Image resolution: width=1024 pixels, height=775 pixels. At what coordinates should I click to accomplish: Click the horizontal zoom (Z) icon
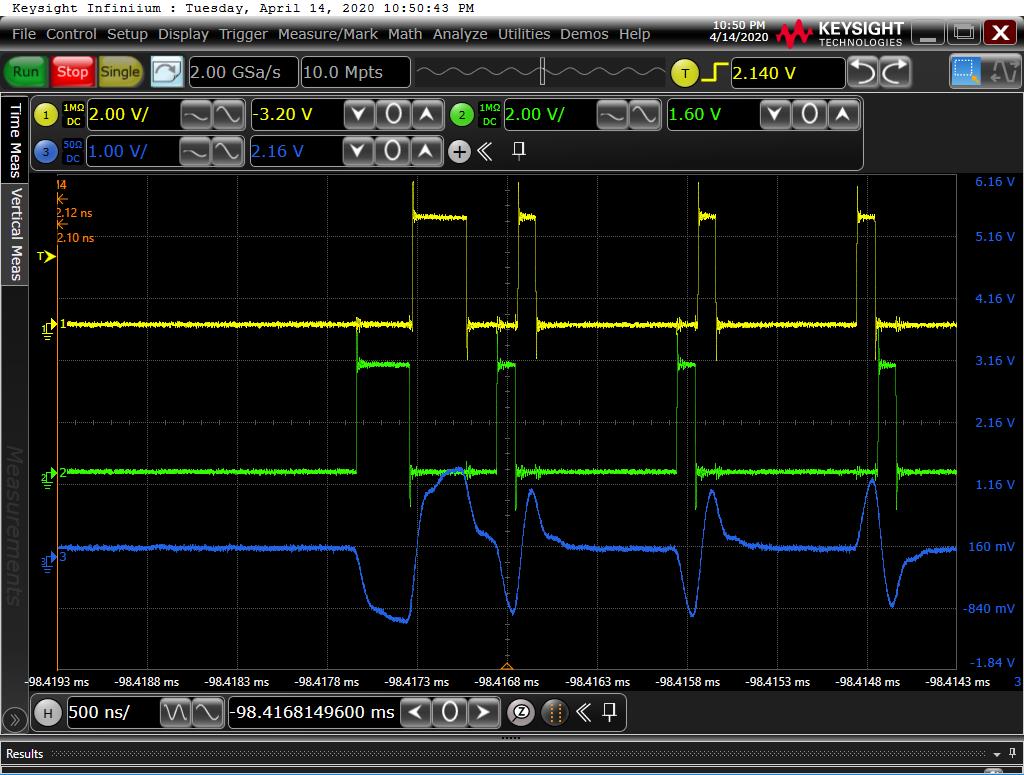point(520,713)
